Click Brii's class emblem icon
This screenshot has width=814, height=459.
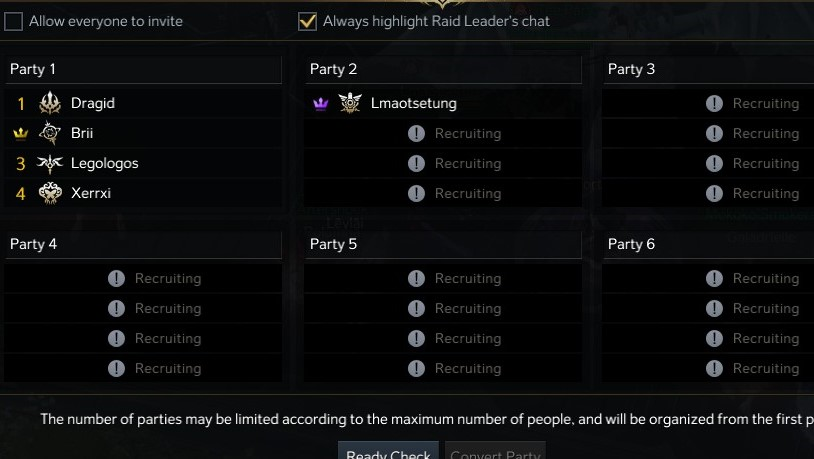[x=50, y=133]
